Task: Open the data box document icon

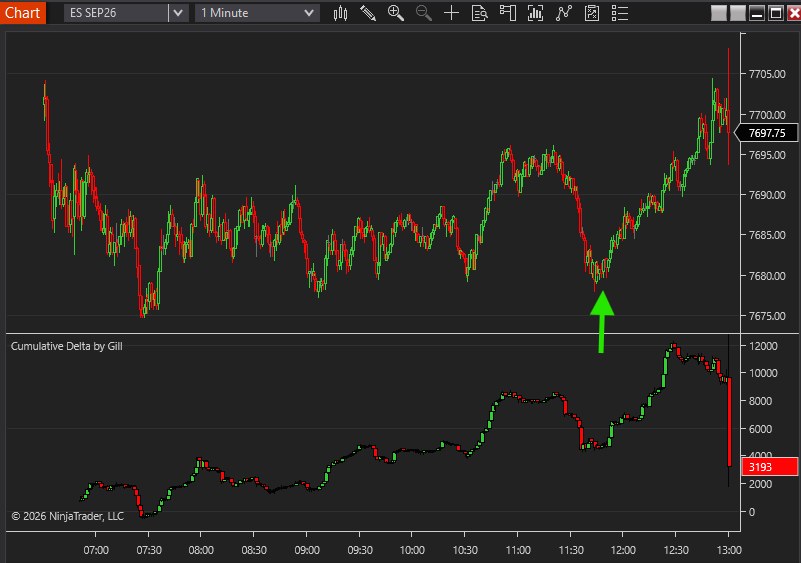Action: click(x=479, y=13)
